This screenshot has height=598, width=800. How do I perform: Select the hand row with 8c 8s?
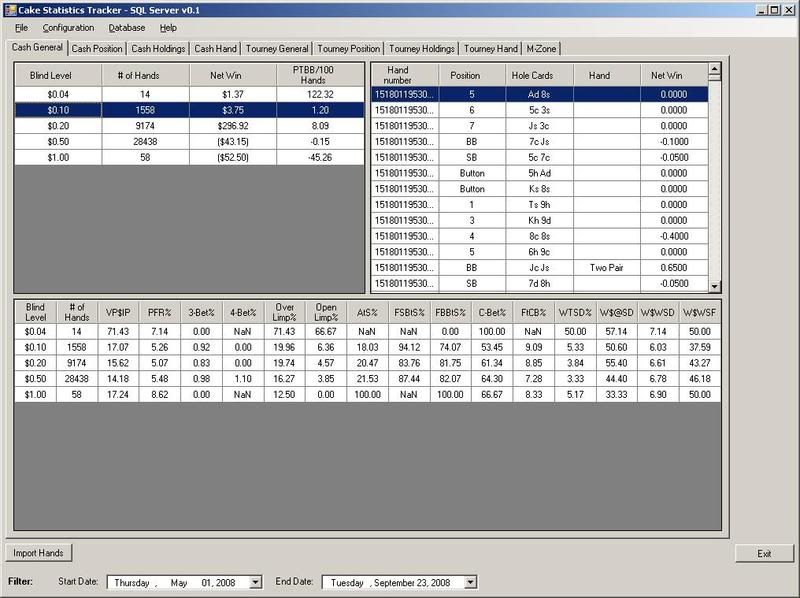[x=540, y=237]
